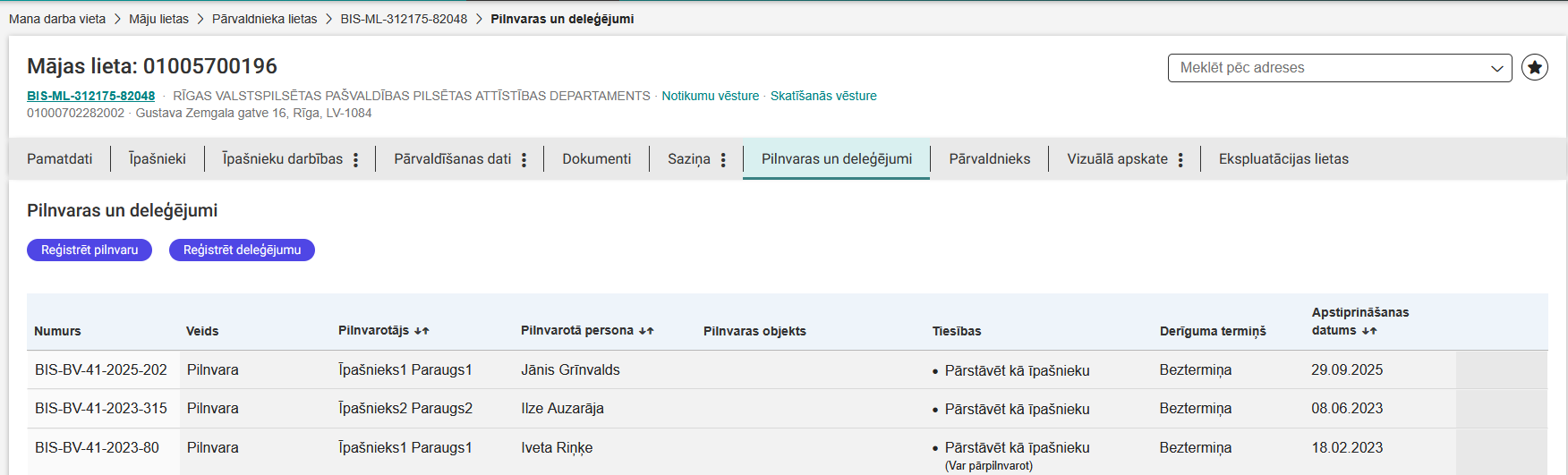The image size is (1568, 475).
Task: Open the Saziņa tab
Action: point(688,158)
